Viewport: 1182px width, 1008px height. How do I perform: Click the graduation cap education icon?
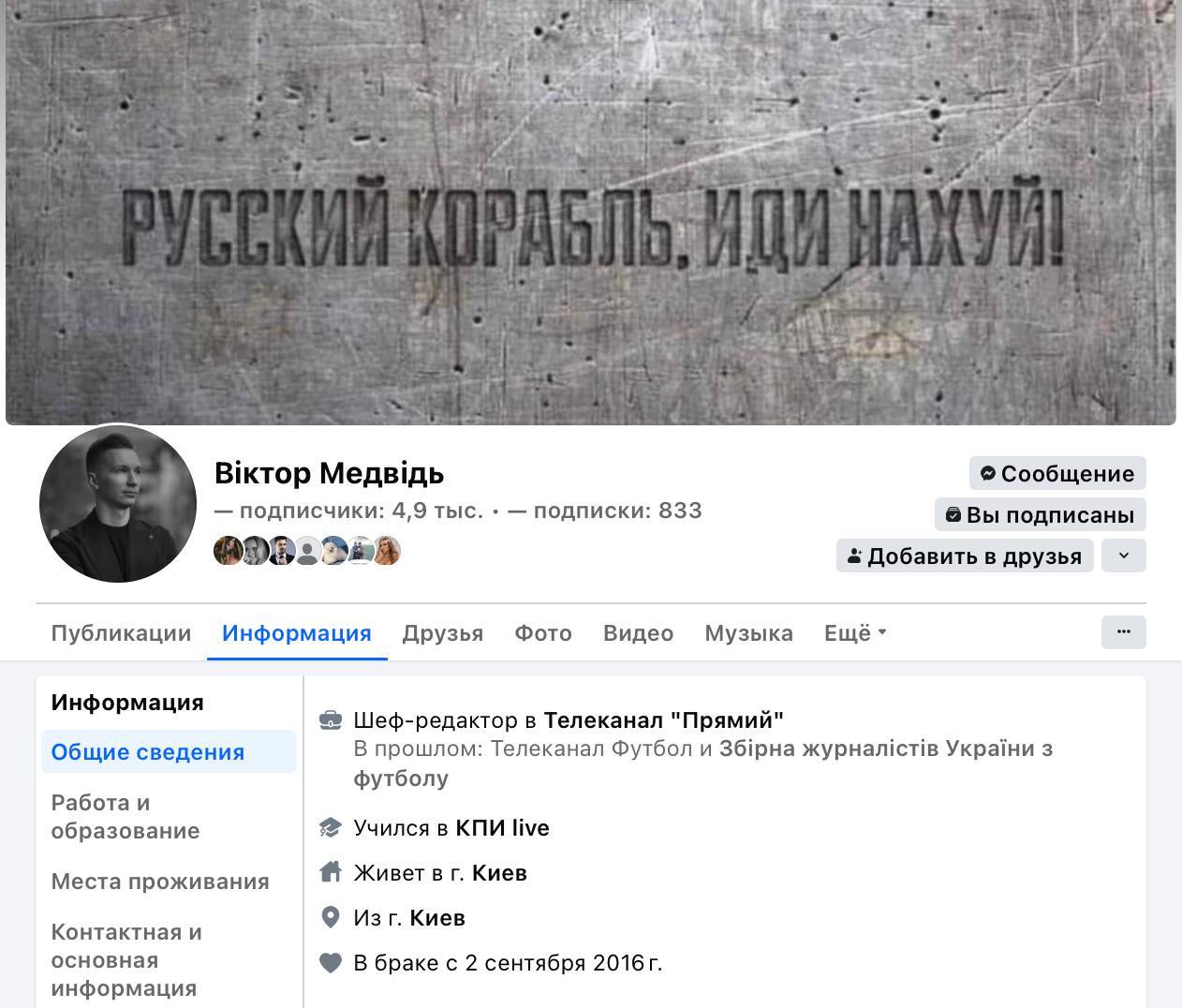click(x=330, y=828)
